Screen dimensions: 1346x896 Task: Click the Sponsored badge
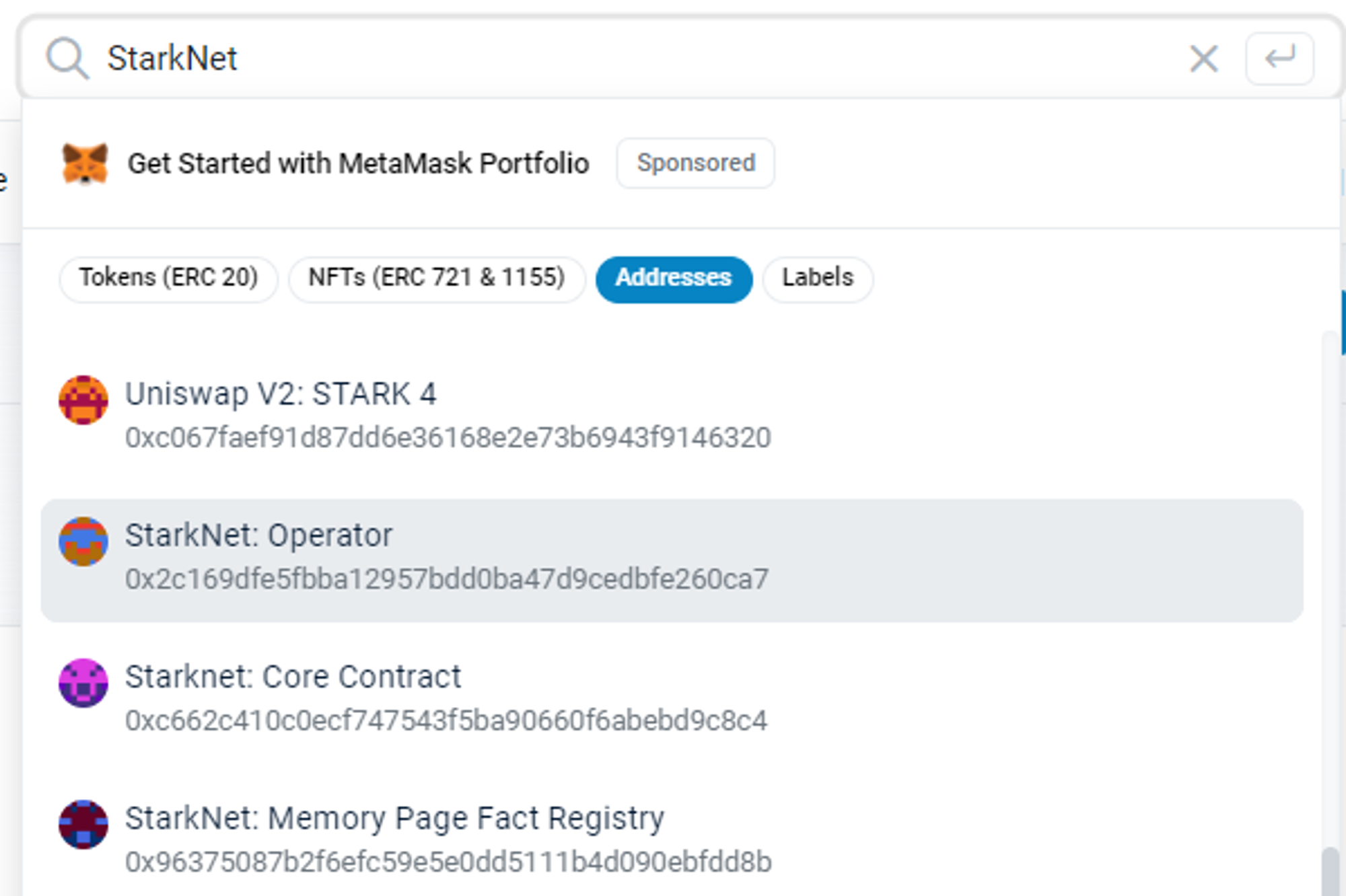(695, 163)
